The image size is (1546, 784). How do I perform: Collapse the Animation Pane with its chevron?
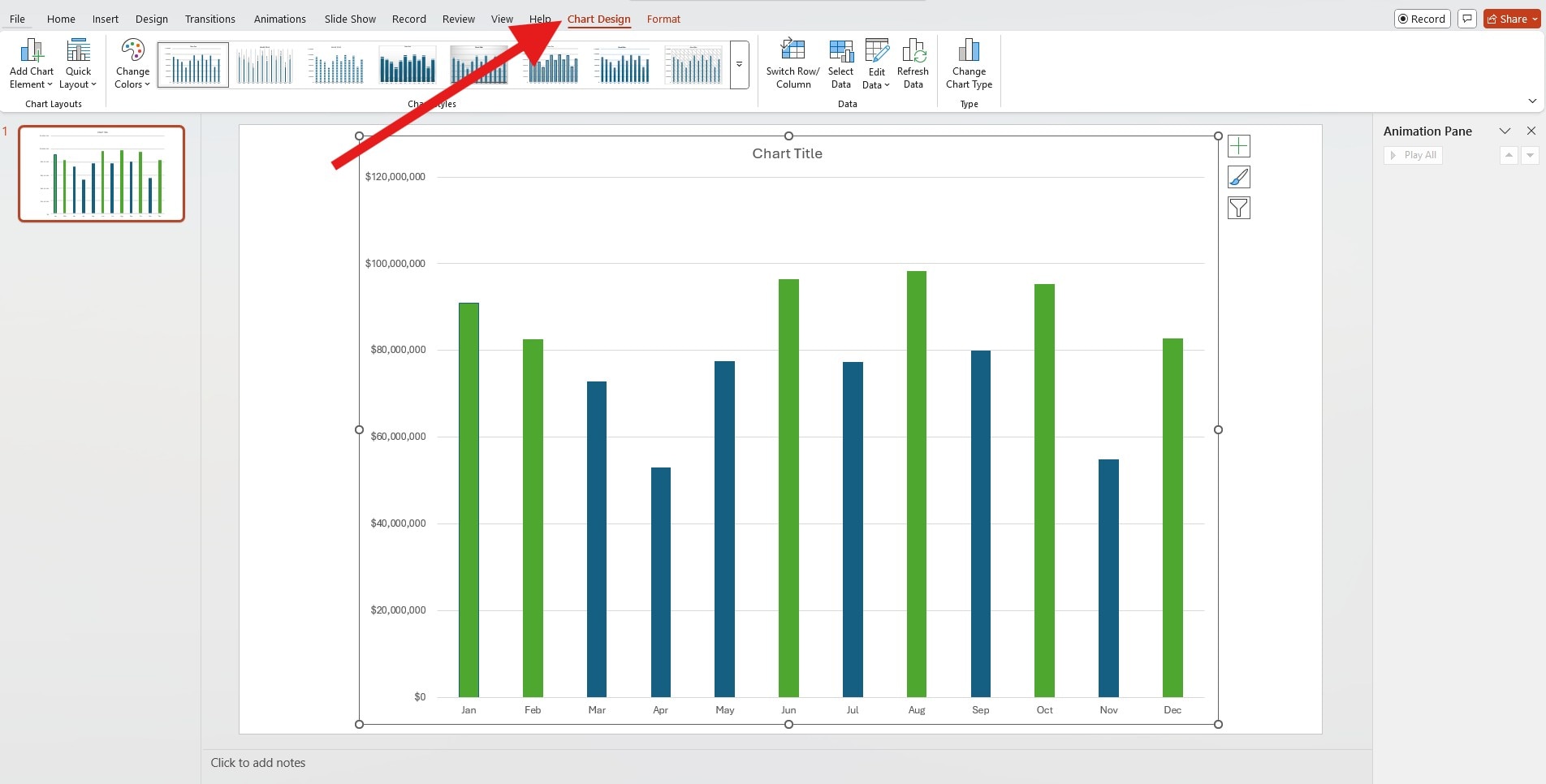tap(1504, 130)
